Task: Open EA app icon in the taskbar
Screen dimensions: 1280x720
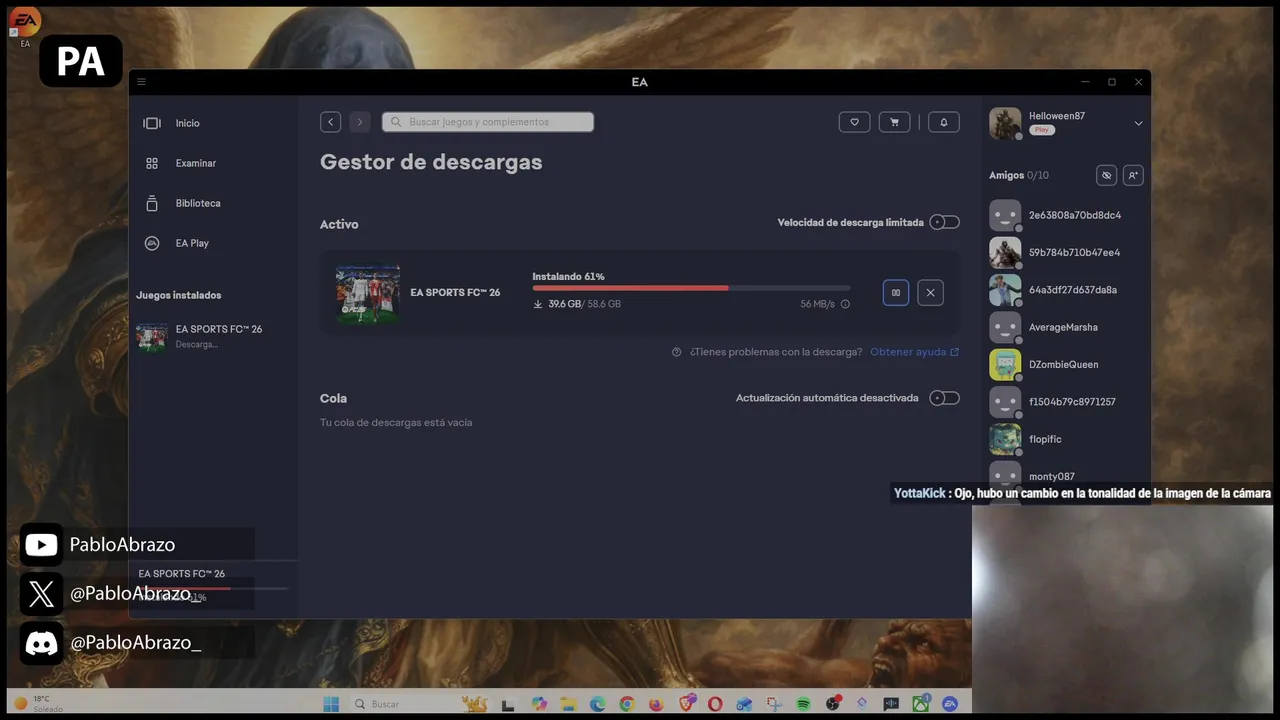Action: 950,704
